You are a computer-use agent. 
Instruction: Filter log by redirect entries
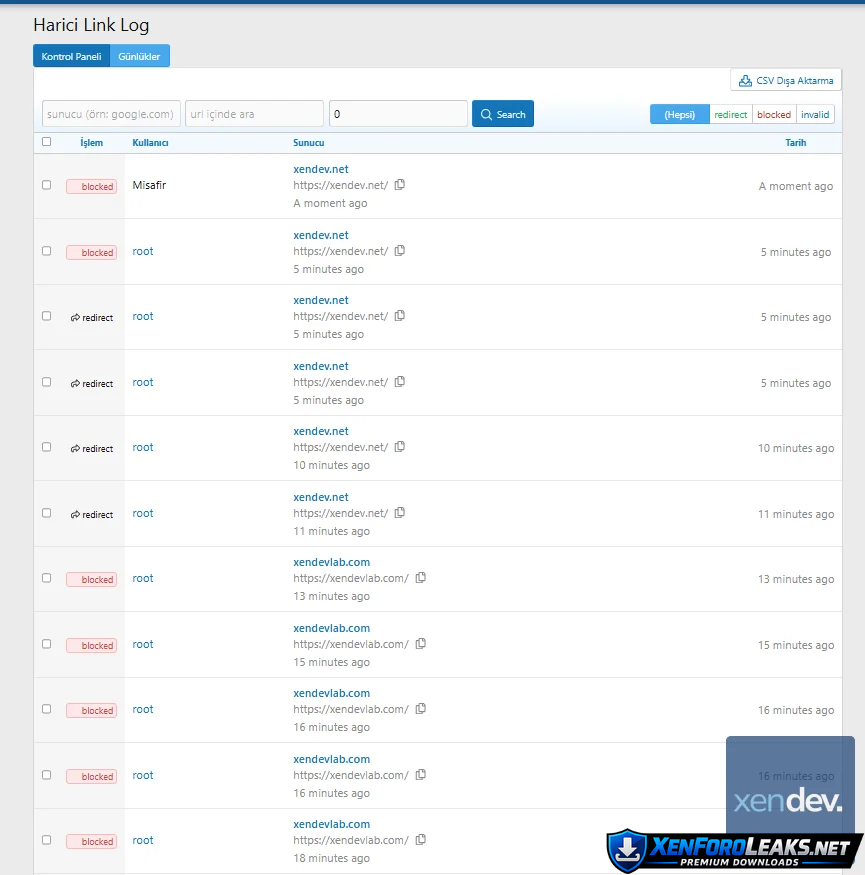pyautogui.click(x=730, y=115)
